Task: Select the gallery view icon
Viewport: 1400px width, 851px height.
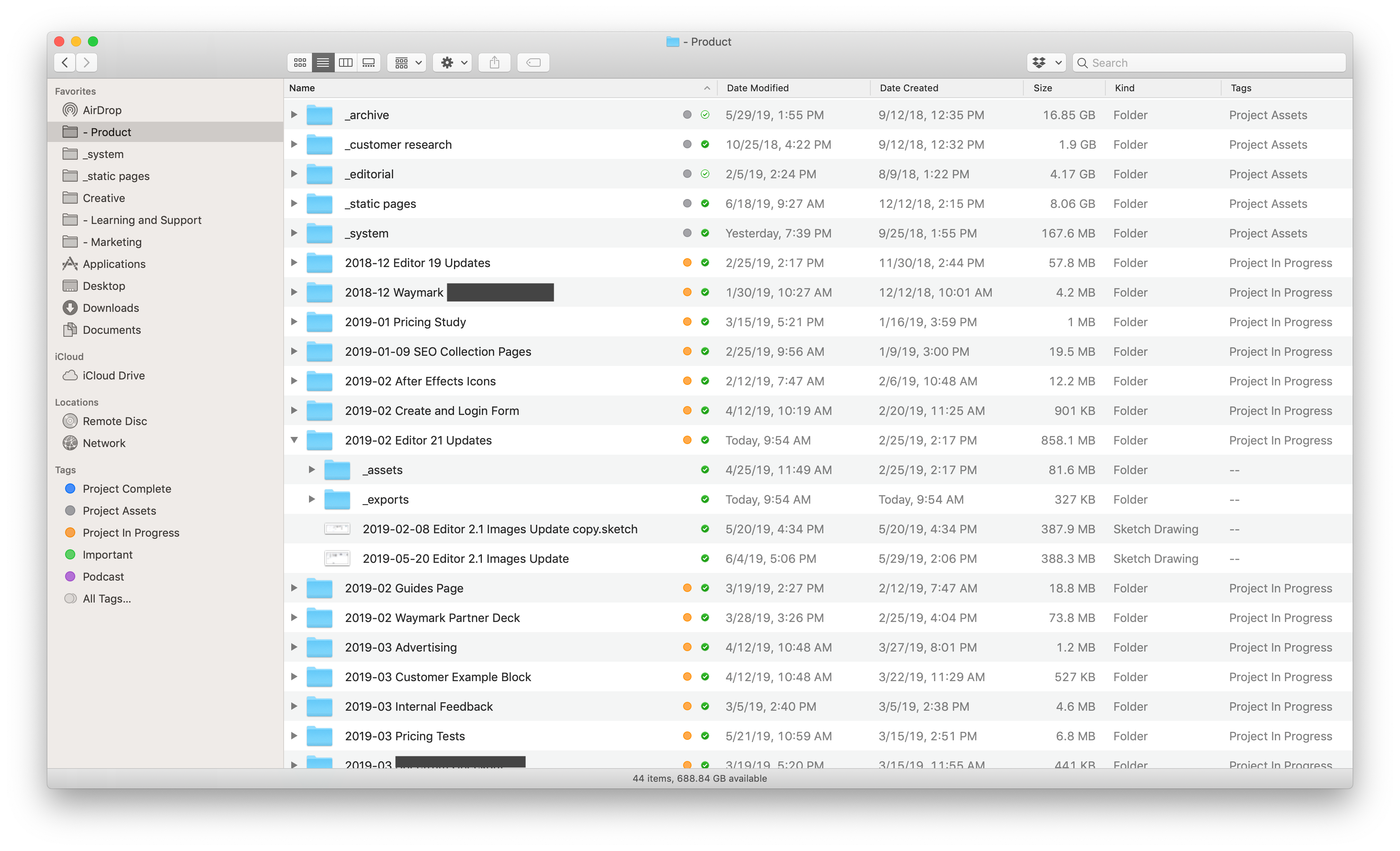Action: click(370, 62)
